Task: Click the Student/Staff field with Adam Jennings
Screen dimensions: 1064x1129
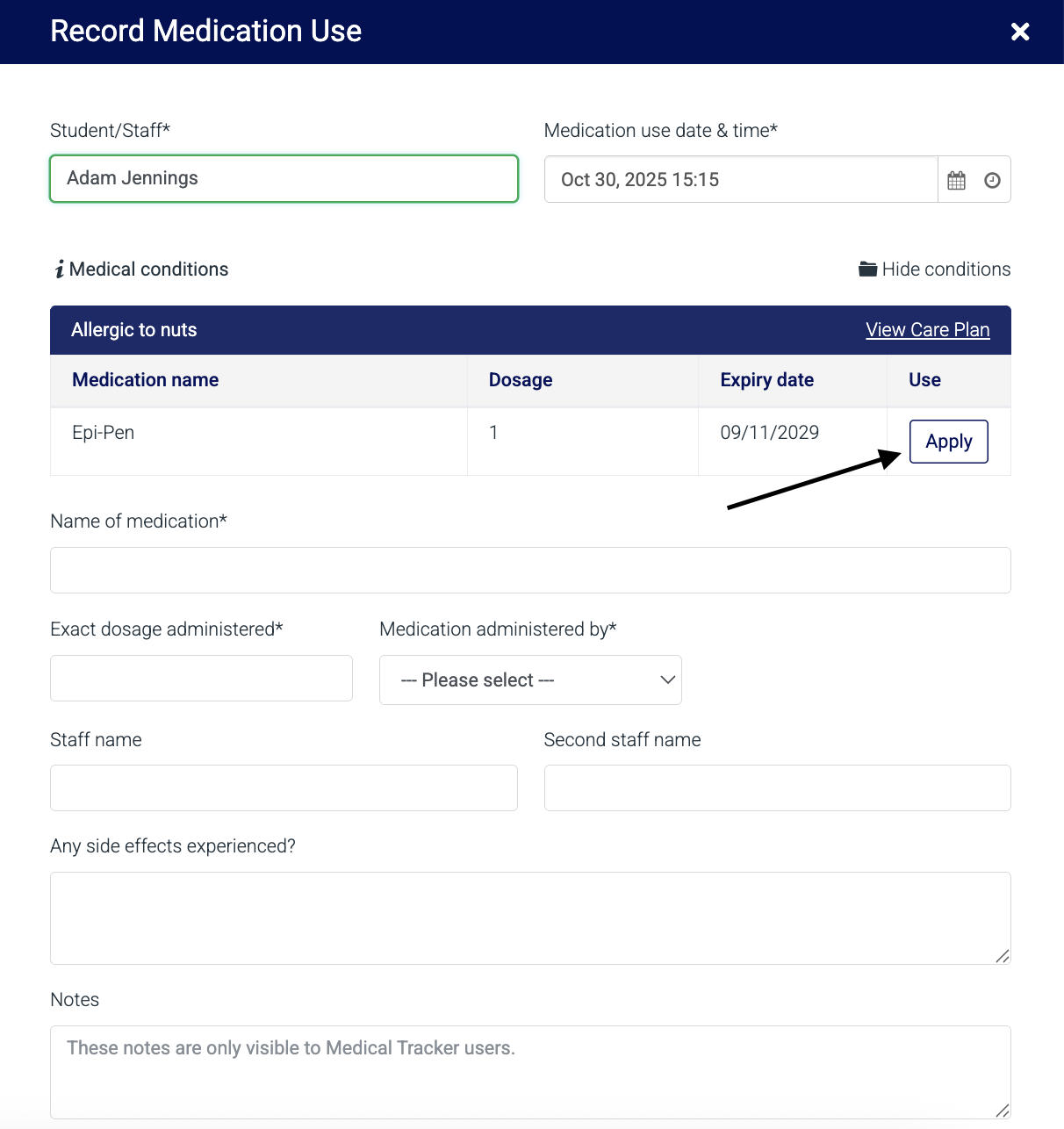Action: click(284, 178)
